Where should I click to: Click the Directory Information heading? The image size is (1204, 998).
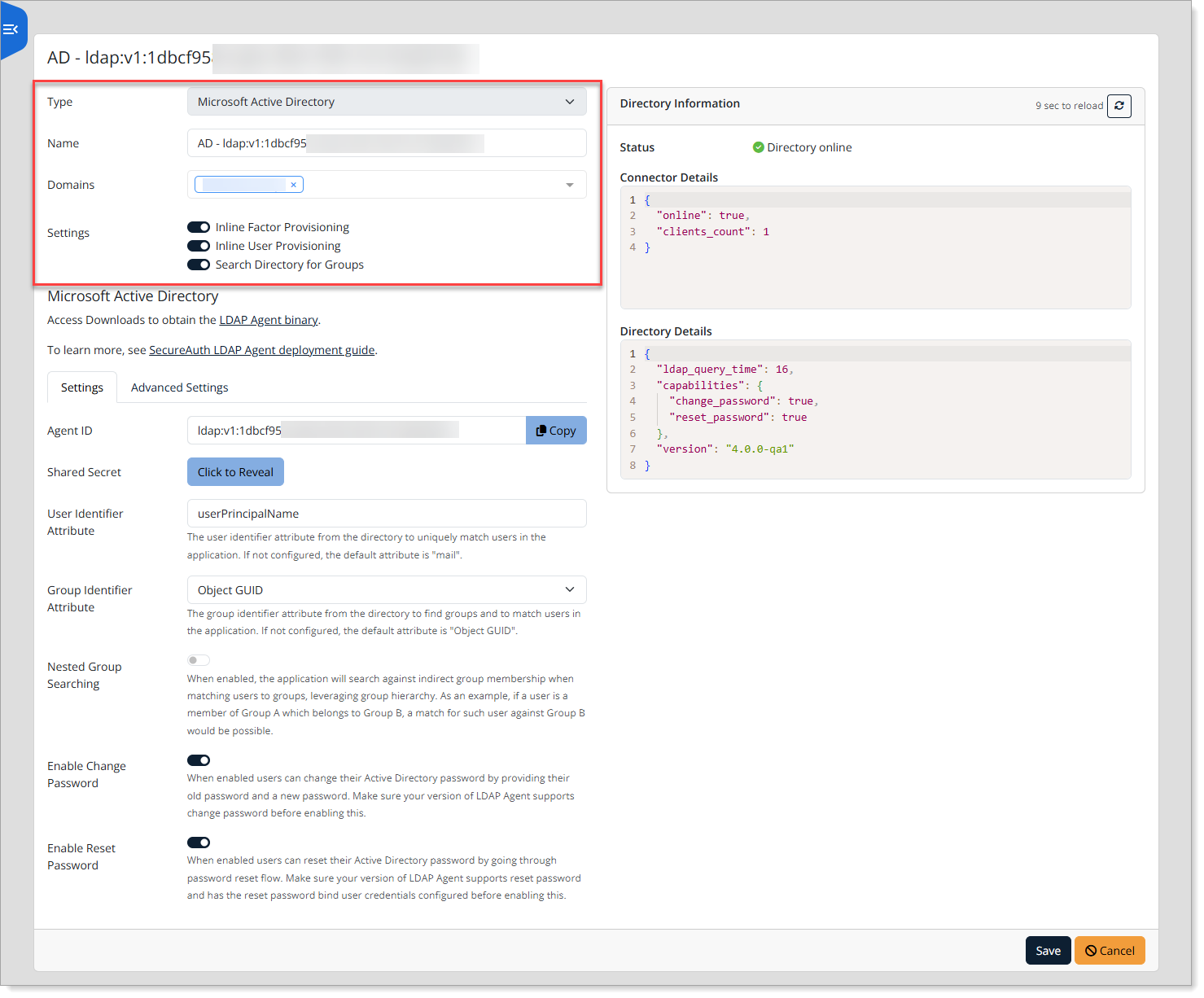click(680, 103)
